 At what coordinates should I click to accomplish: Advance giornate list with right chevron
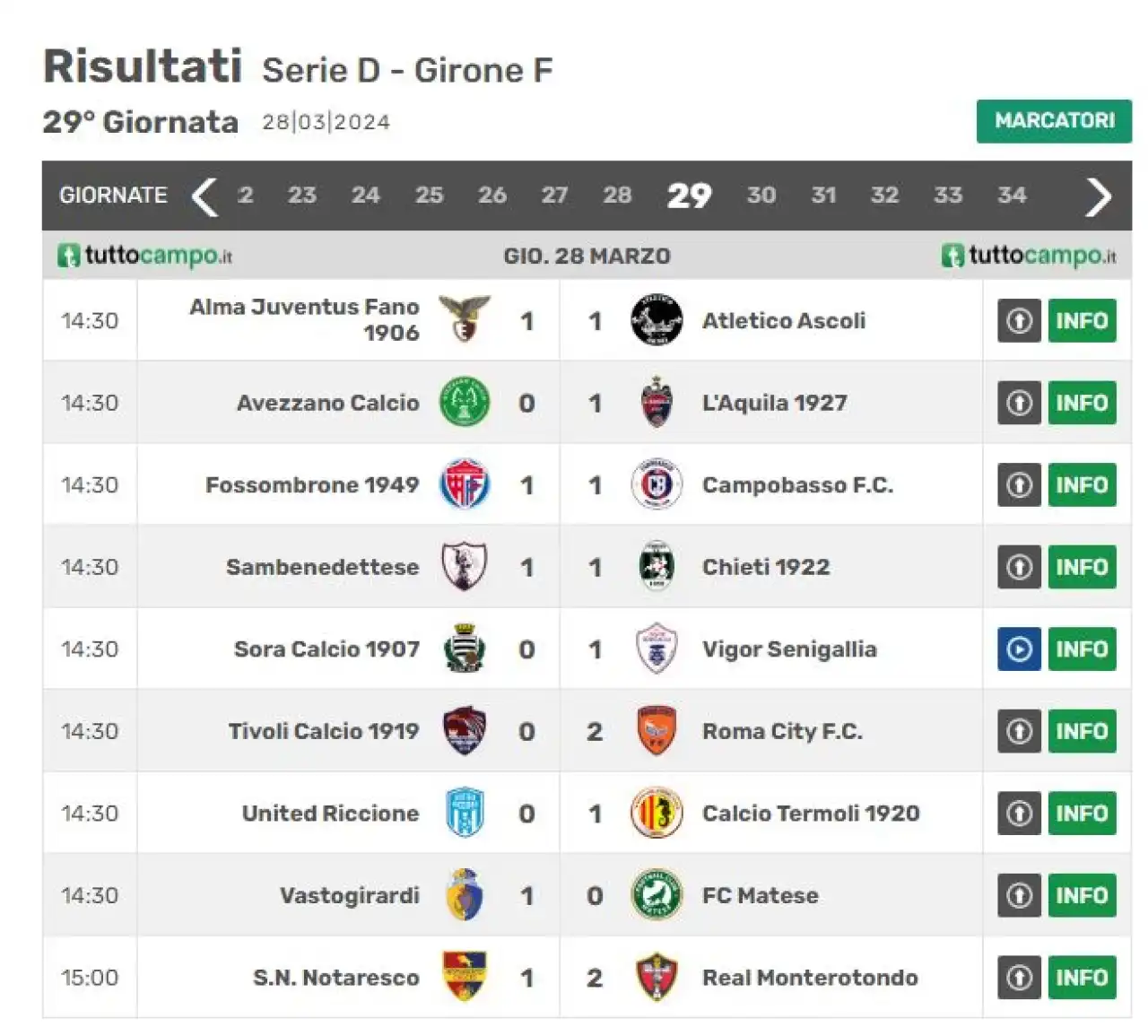1099,196
